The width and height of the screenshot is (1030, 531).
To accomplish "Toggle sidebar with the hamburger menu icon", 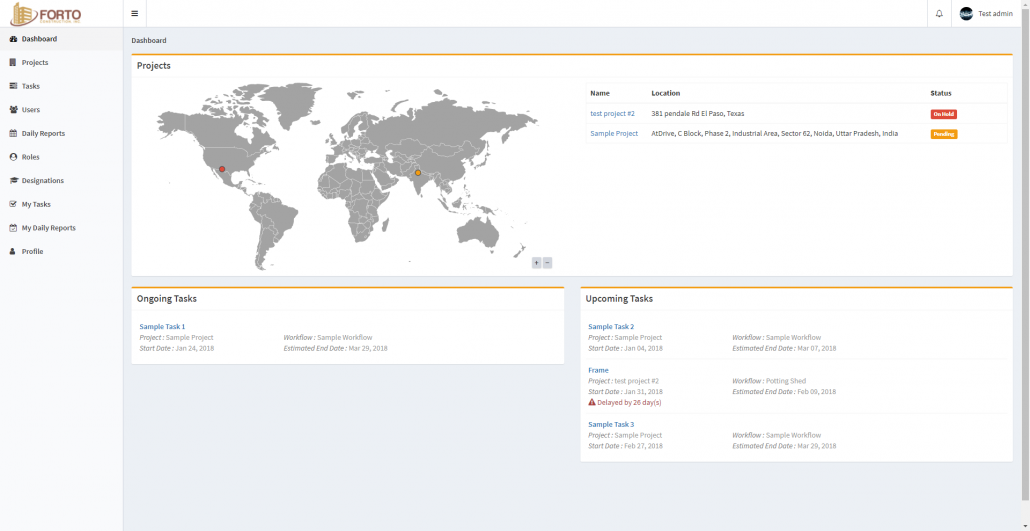I will (135, 13).
